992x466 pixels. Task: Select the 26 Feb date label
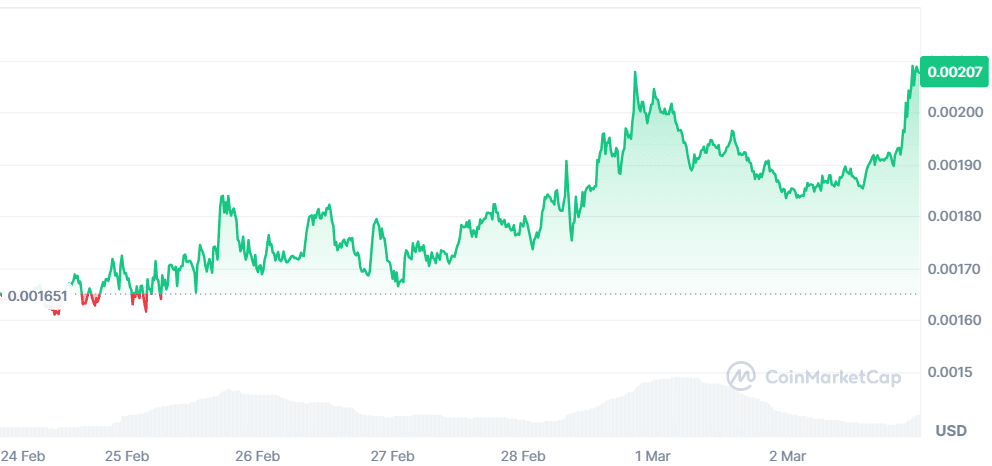pyautogui.click(x=257, y=455)
